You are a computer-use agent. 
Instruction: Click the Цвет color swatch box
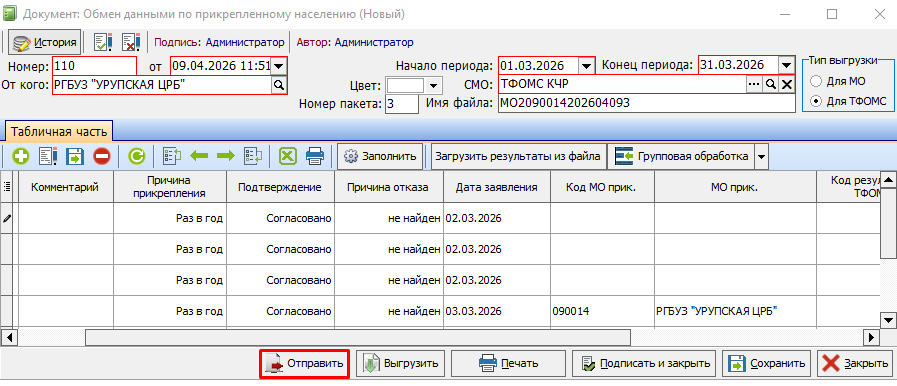click(406, 86)
